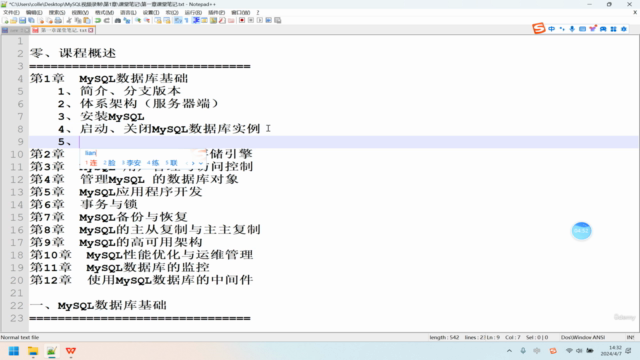The image size is (640, 360).
Task: Choose candidate 1 连 in IME popup
Action: (91, 163)
